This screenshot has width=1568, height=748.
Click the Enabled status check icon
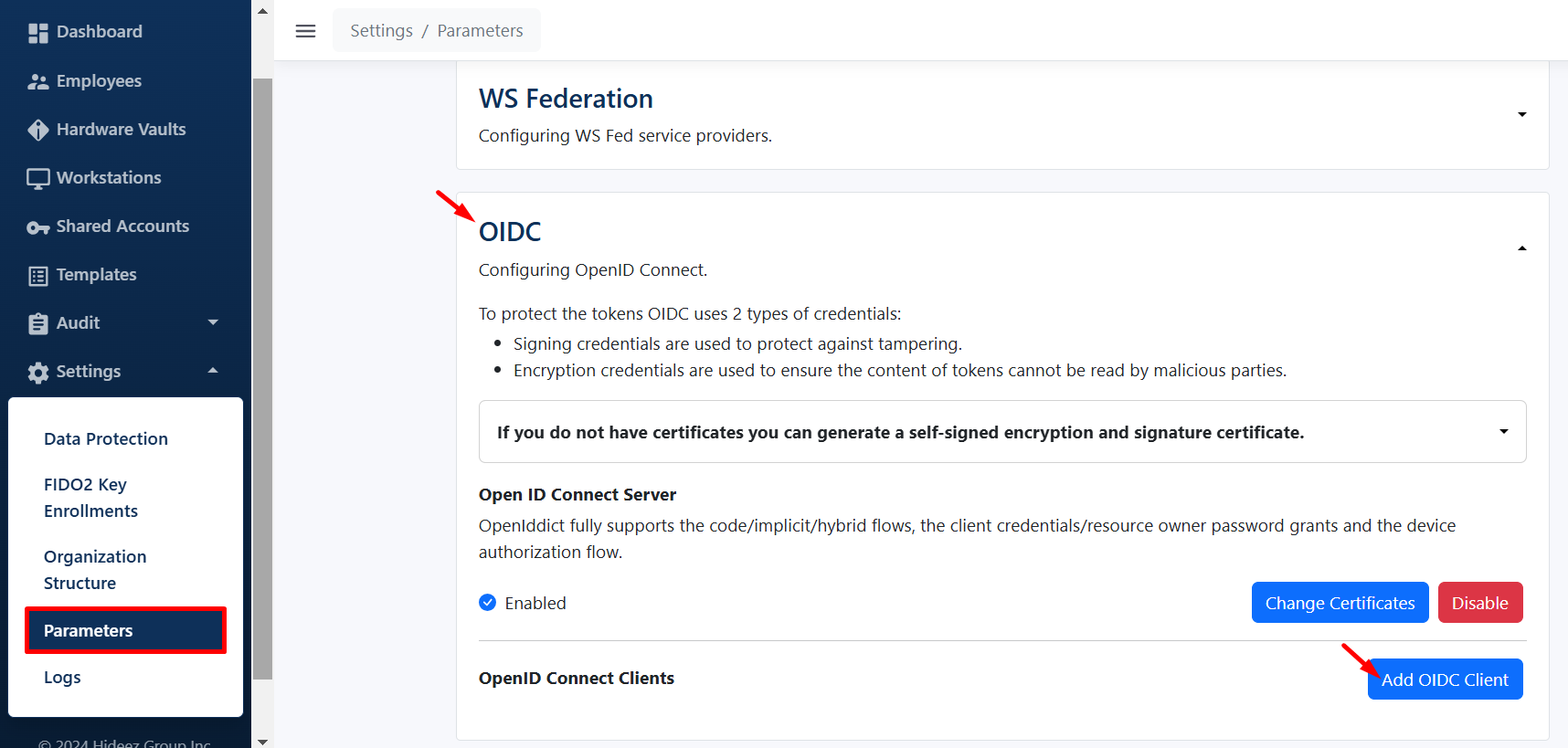pyautogui.click(x=488, y=603)
